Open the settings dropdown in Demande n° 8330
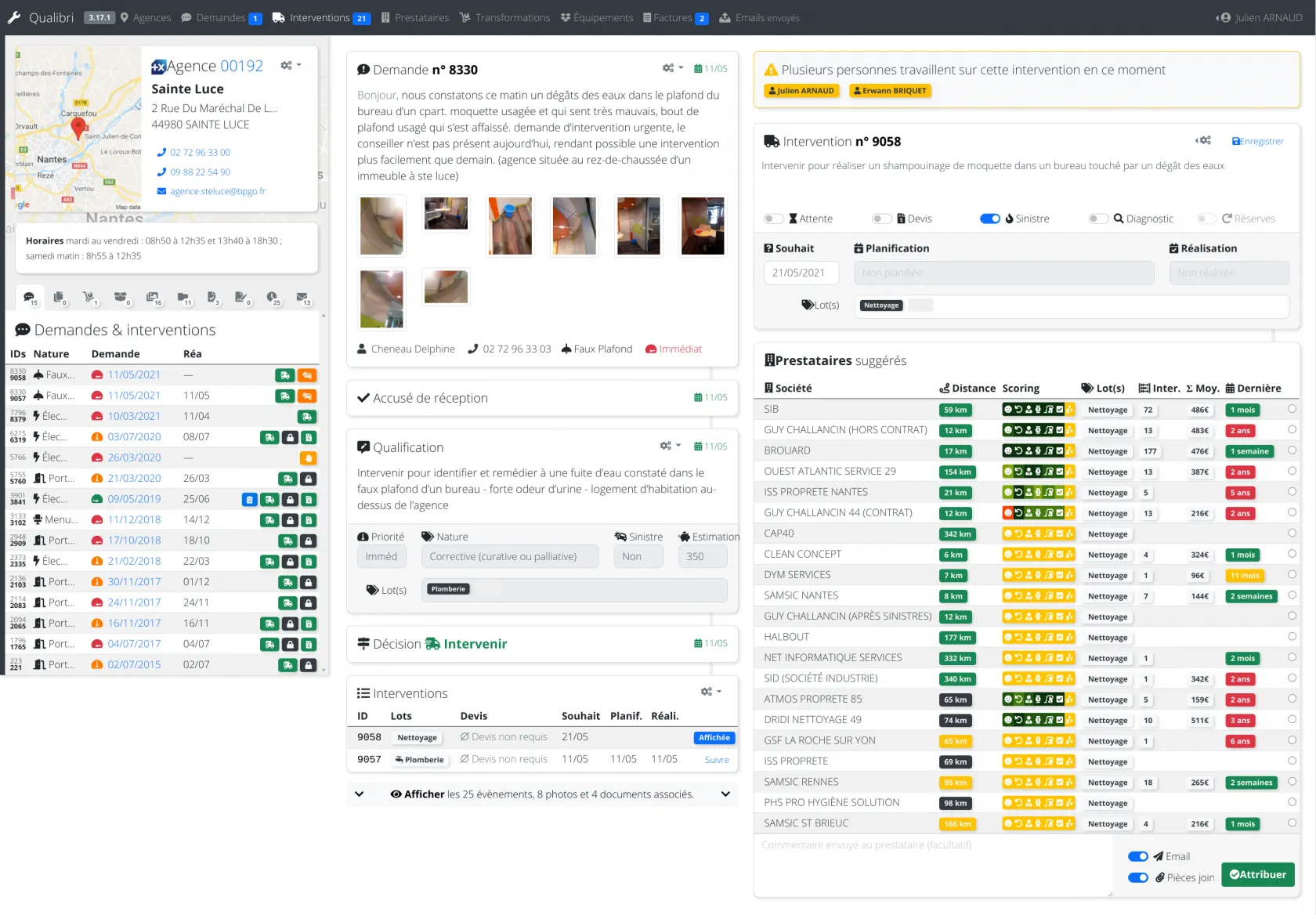1316x915 pixels. (x=672, y=69)
